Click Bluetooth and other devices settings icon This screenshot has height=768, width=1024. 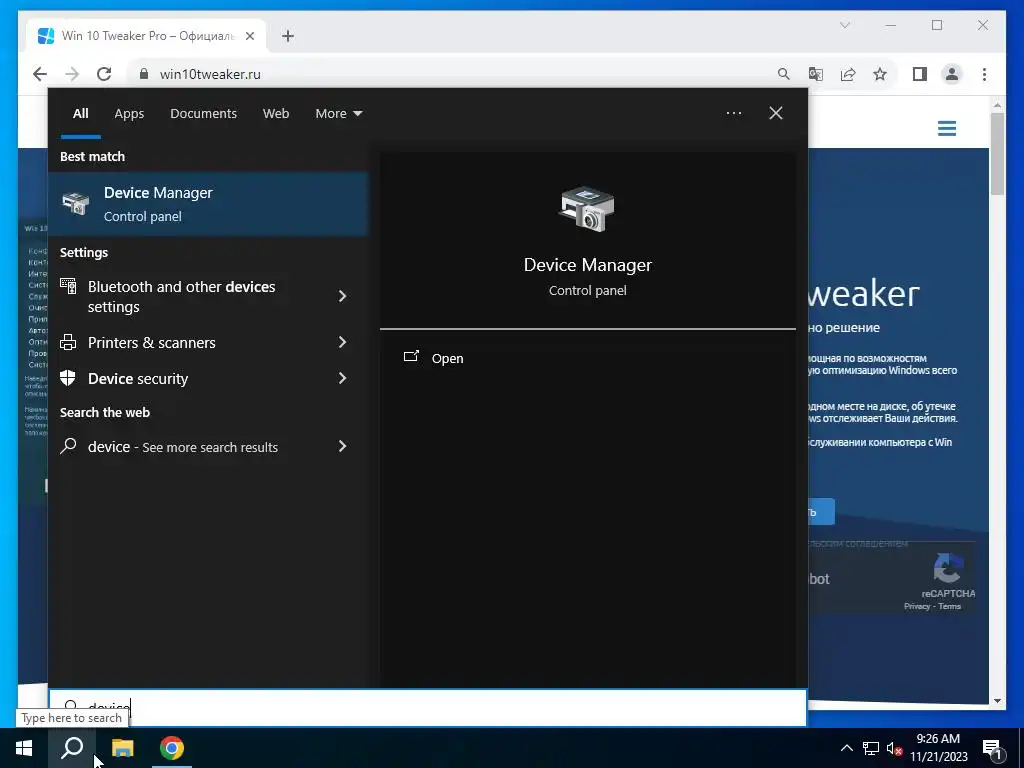click(x=68, y=287)
